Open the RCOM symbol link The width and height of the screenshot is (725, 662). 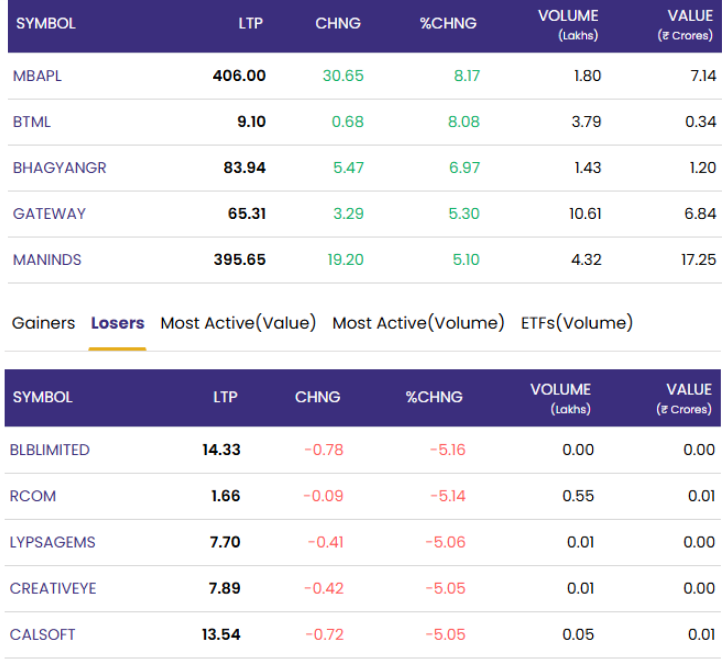coord(32,496)
